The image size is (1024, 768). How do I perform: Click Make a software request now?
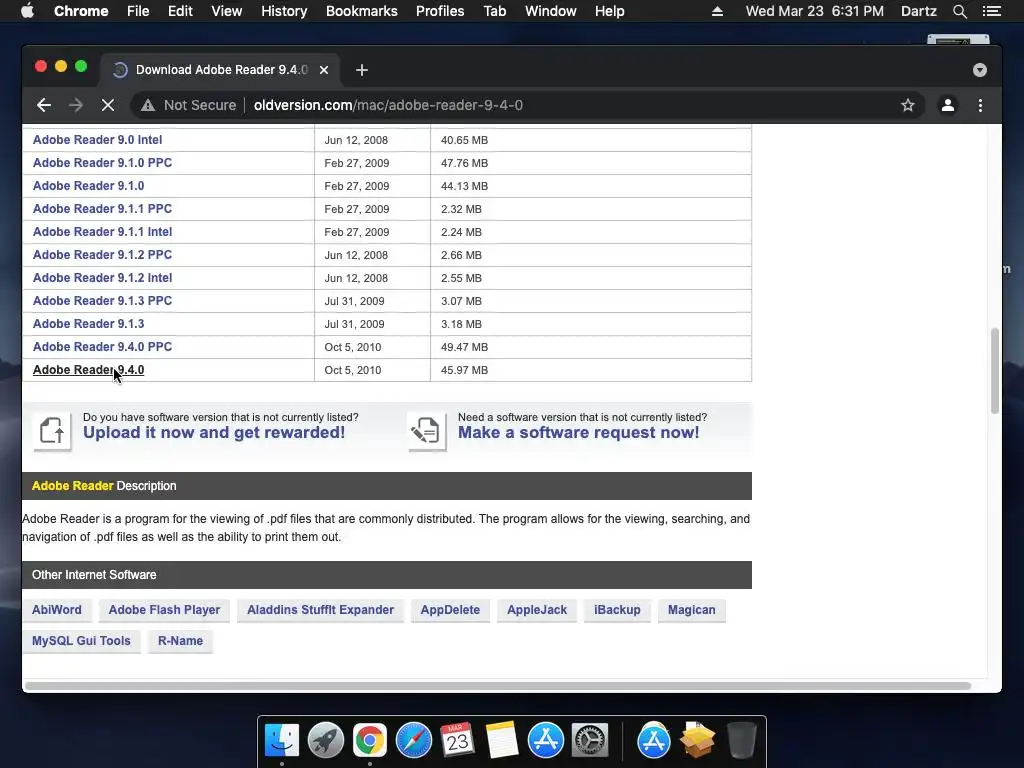[579, 432]
